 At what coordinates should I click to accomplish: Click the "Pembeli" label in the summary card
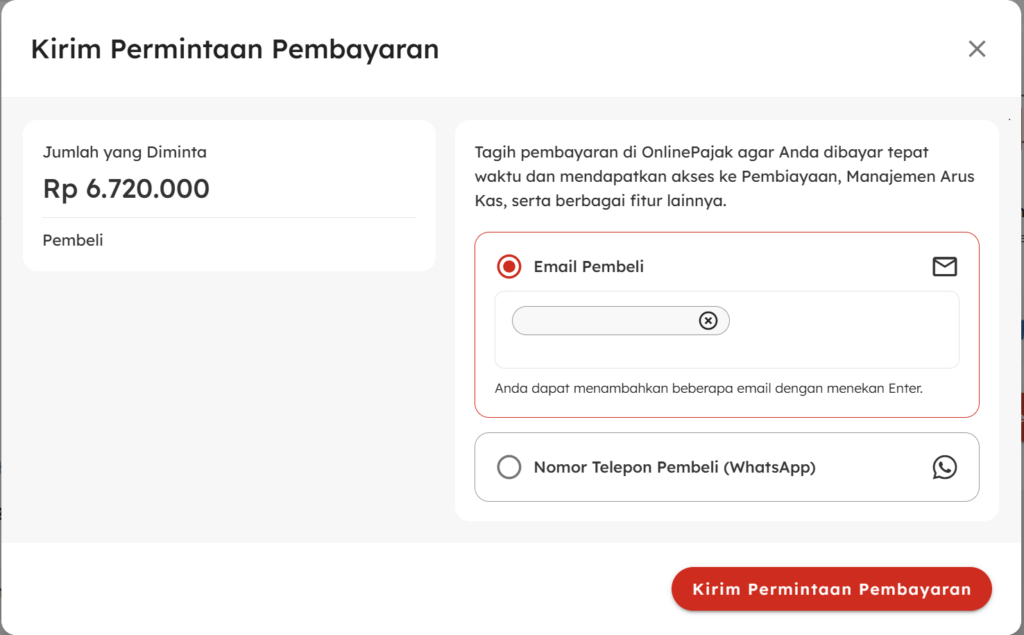tap(73, 240)
